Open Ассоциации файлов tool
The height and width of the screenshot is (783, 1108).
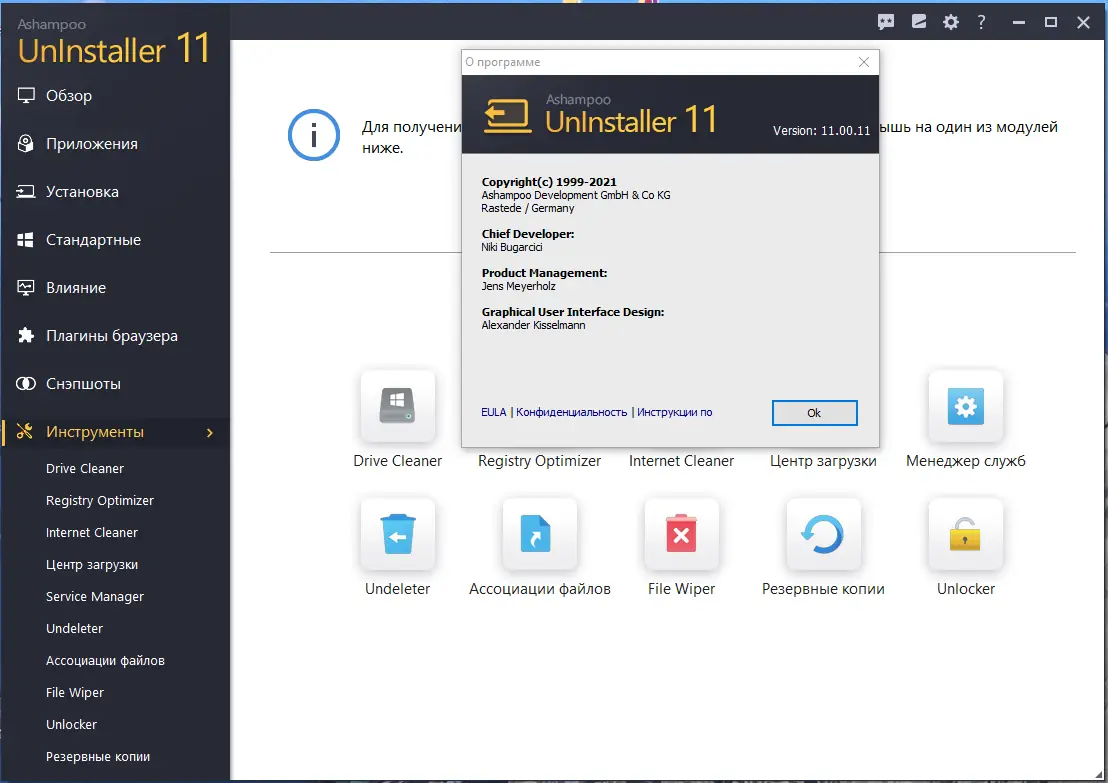[x=539, y=534]
